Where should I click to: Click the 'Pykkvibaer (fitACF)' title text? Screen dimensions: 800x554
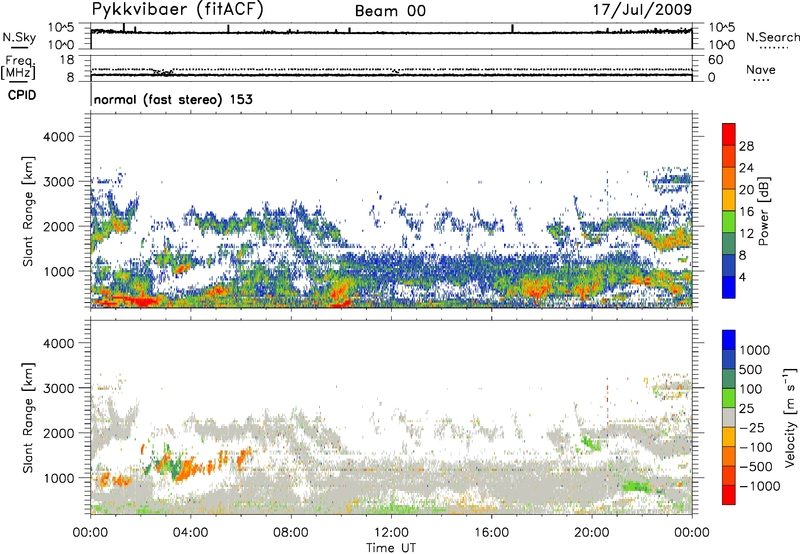[x=178, y=10]
